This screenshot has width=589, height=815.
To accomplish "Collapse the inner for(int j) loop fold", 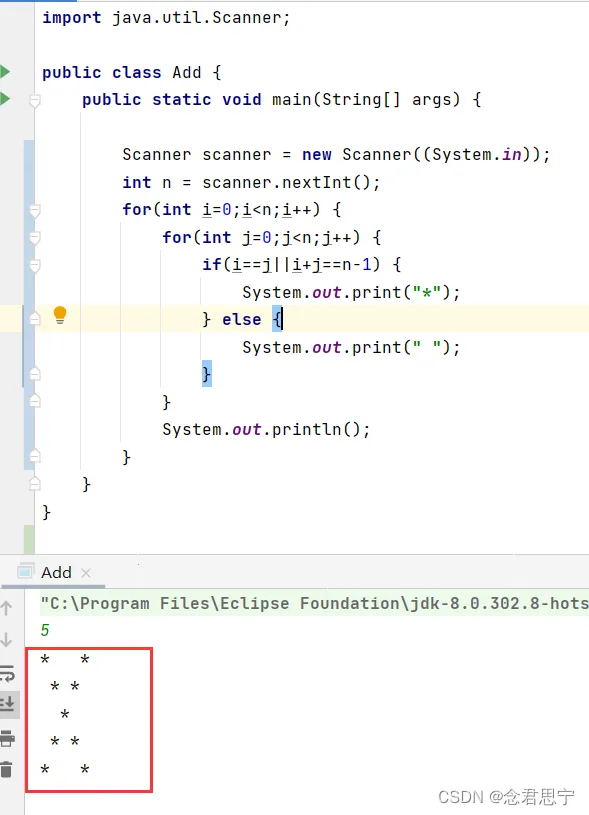I will tap(35, 238).
